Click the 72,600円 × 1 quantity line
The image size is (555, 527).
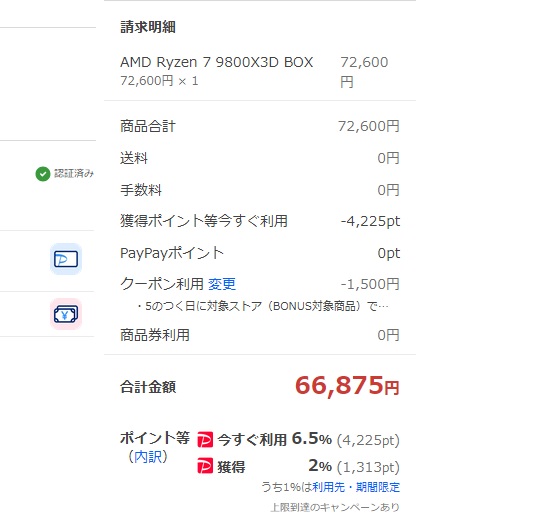(159, 81)
